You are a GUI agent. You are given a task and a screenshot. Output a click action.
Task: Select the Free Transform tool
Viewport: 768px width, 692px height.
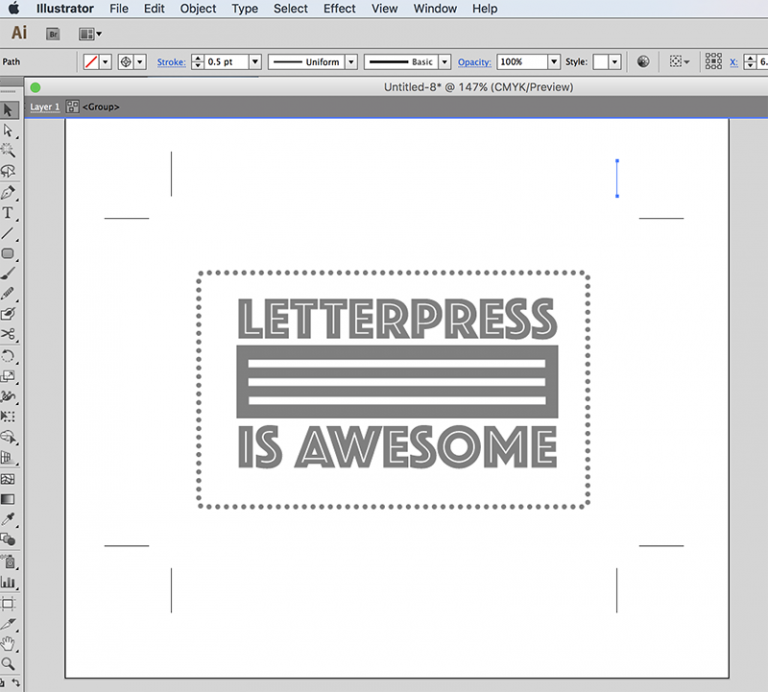tap(8, 416)
